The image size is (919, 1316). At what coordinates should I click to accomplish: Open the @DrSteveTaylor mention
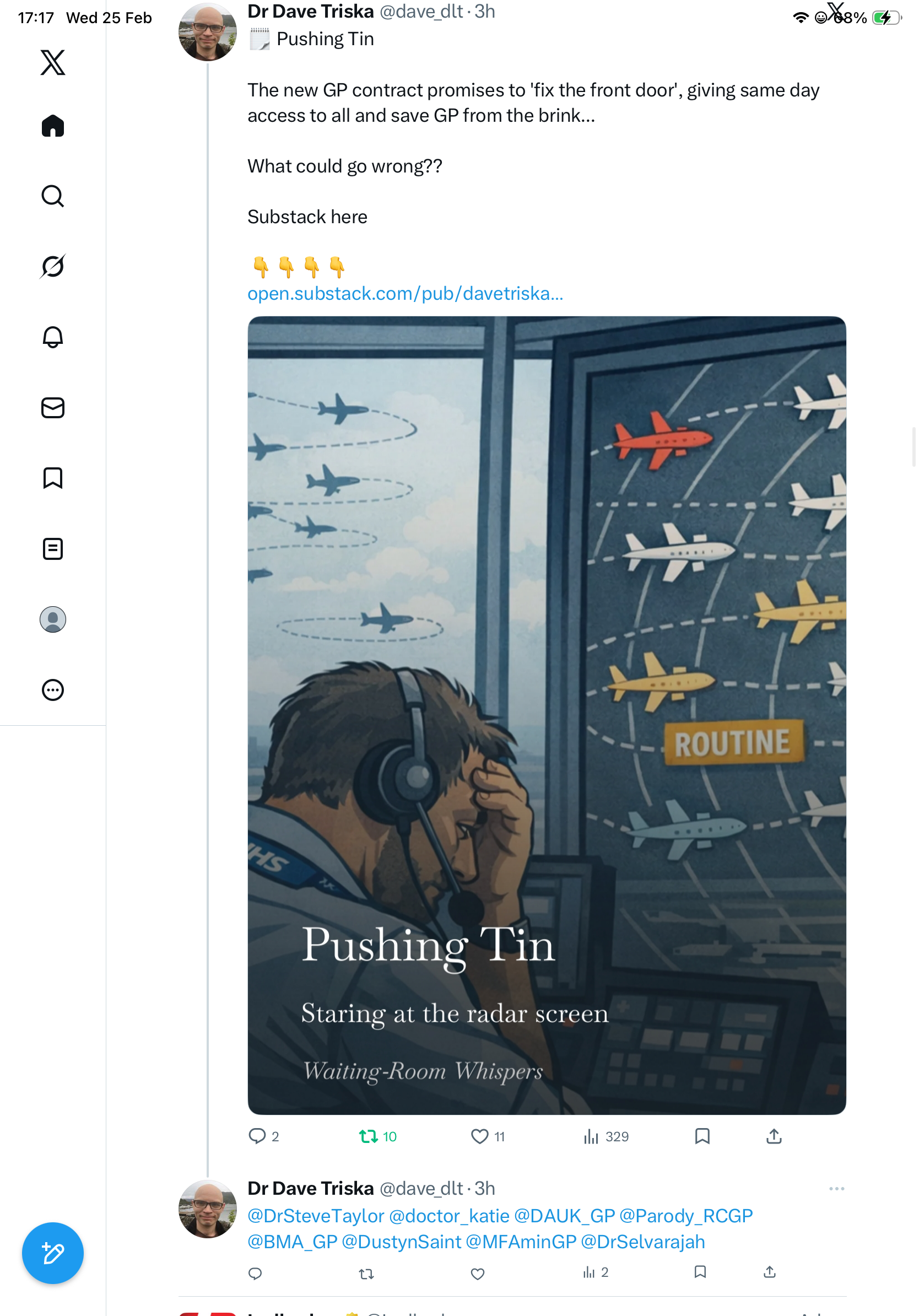pos(316,1216)
